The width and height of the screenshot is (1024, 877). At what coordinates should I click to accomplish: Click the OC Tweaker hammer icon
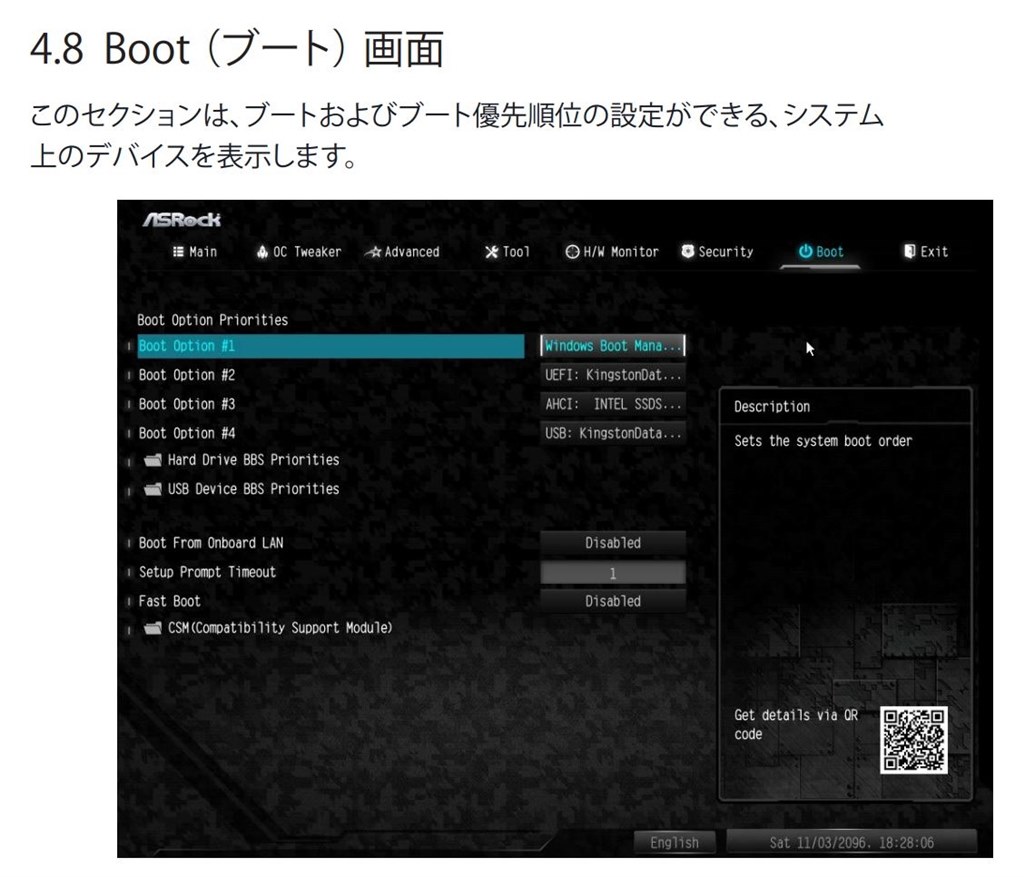pos(262,252)
